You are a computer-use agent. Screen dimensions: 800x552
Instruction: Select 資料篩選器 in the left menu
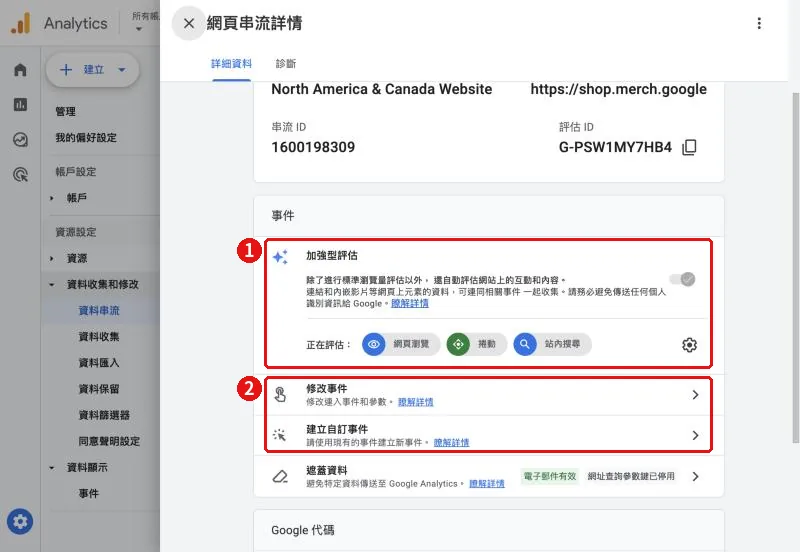[x=104, y=415]
